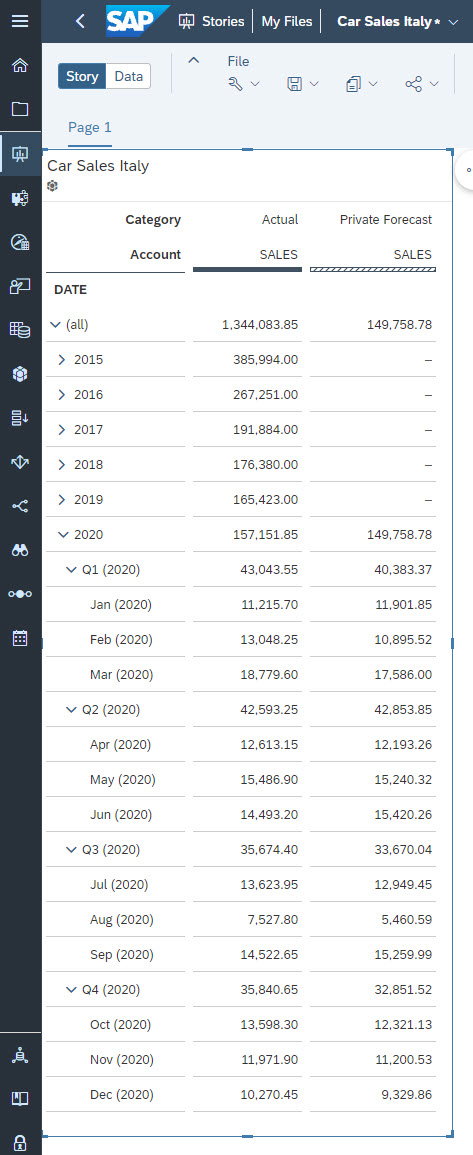Open Files folder icon in the sidebar
The image size is (473, 1155).
[20, 110]
